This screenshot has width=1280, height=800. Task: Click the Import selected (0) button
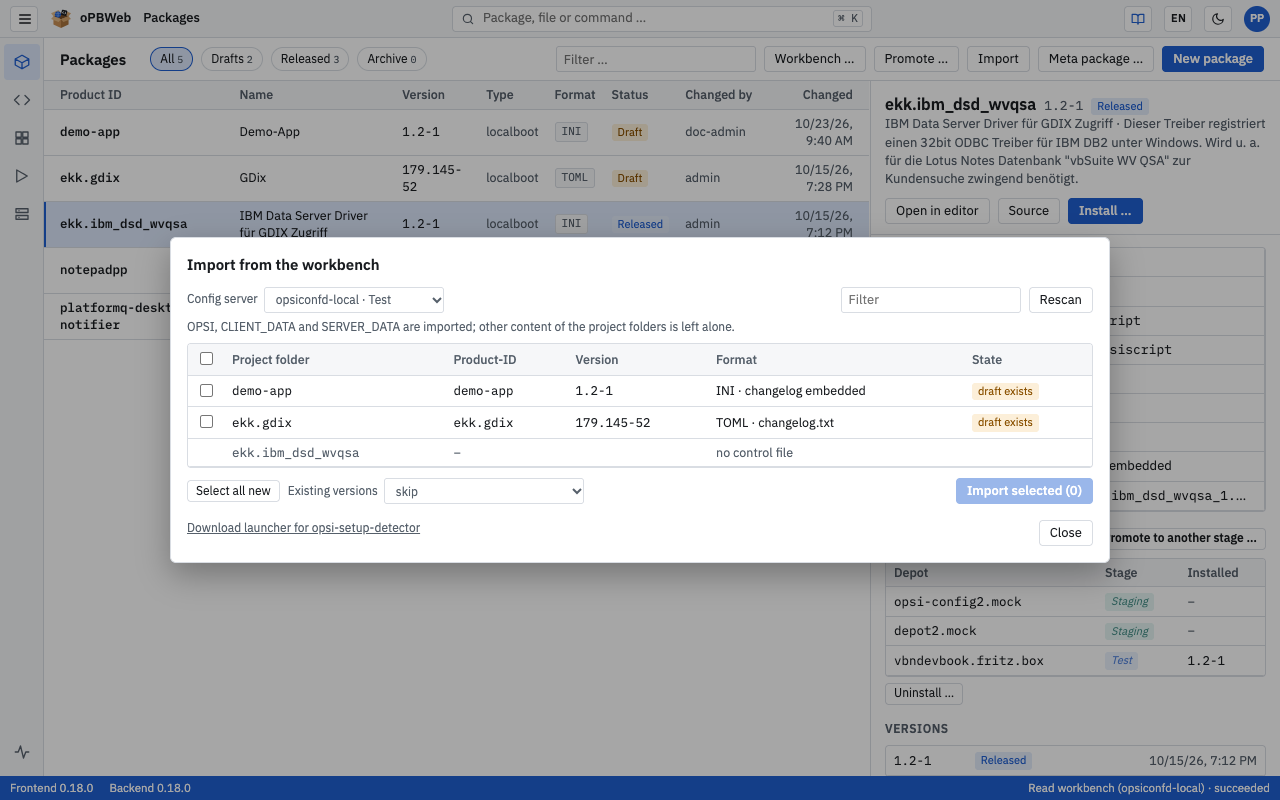(1024, 491)
